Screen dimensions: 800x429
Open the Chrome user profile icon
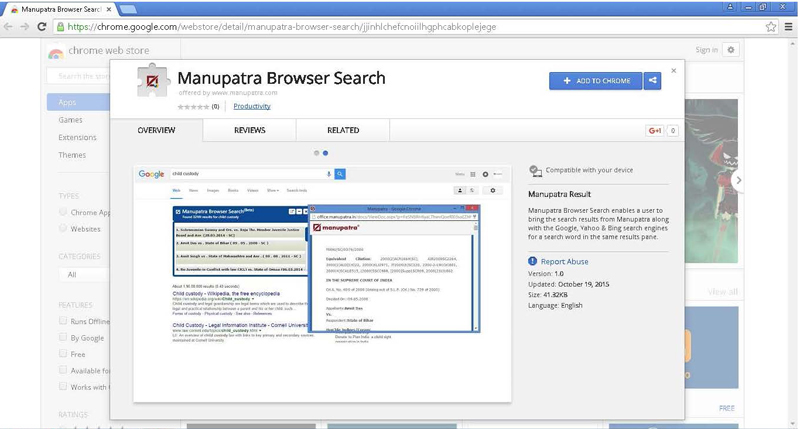[730, 6]
